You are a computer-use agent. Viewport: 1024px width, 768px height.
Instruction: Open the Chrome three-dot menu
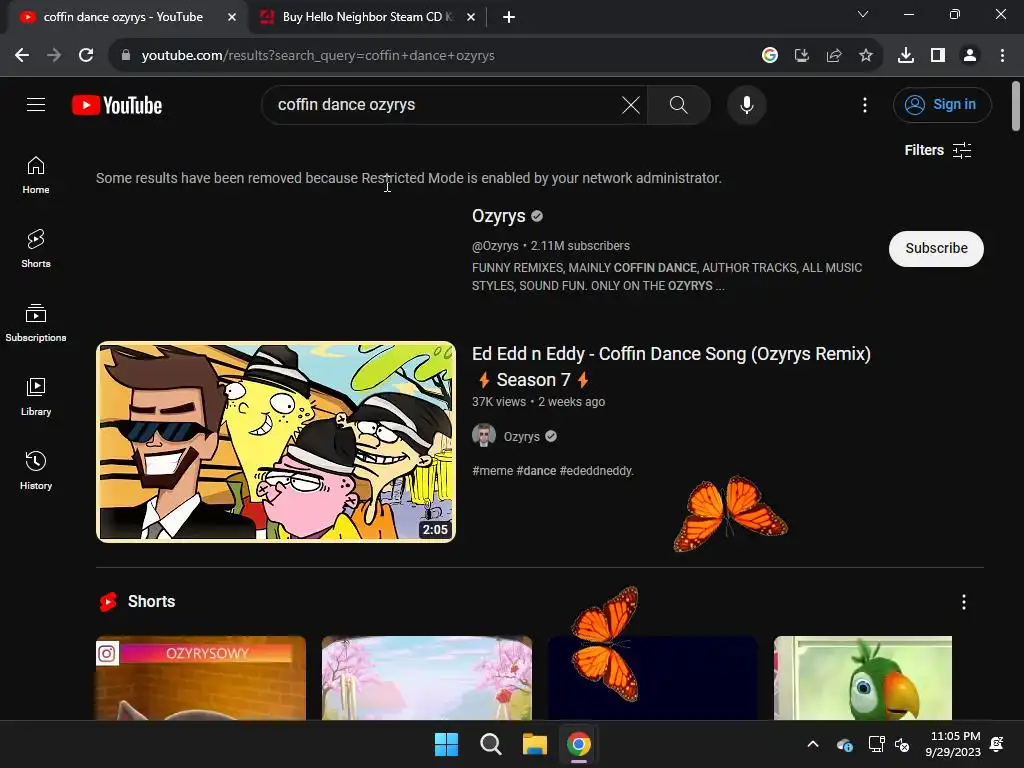click(x=1002, y=56)
